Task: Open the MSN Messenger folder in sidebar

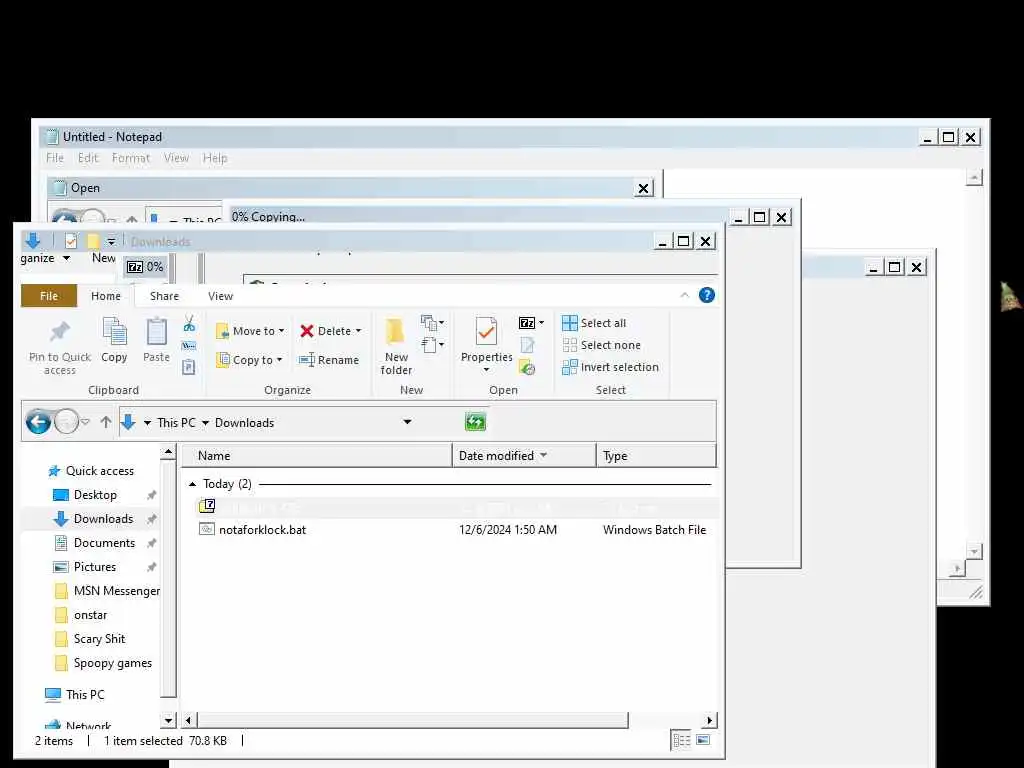Action: (108, 591)
